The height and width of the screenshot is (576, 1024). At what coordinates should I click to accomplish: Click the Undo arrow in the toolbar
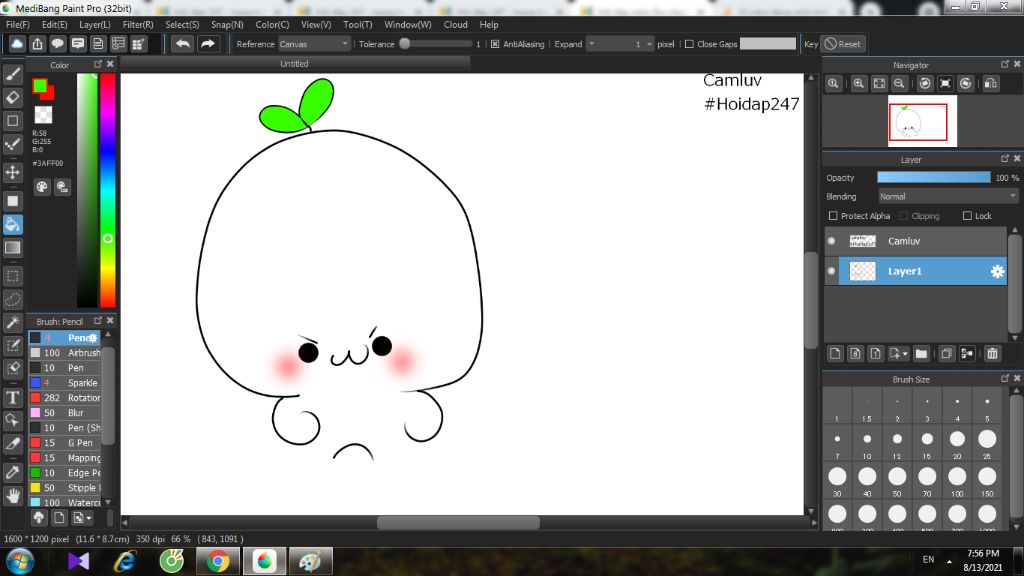(183, 44)
